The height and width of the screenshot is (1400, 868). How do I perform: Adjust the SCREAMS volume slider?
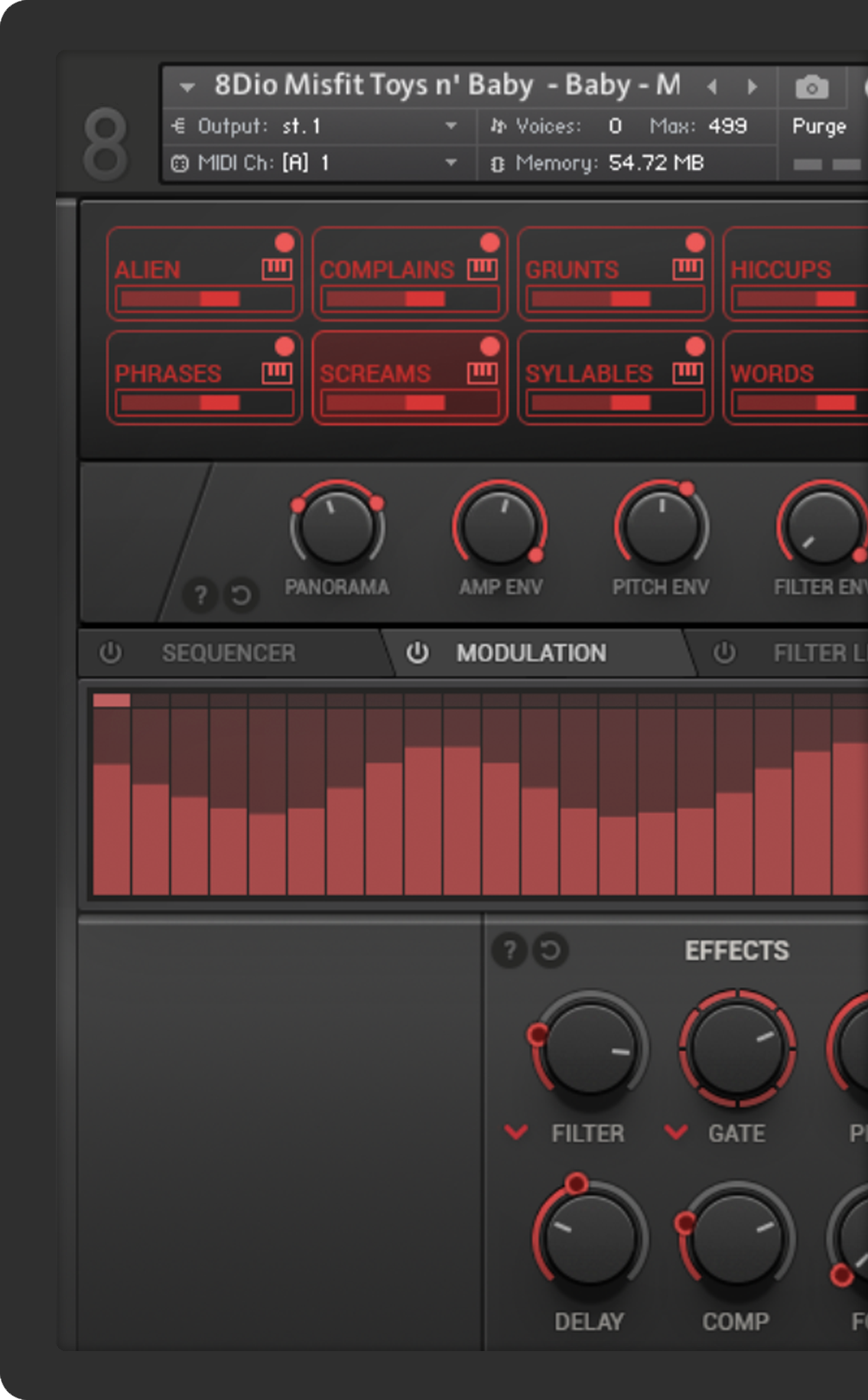pyautogui.click(x=410, y=403)
